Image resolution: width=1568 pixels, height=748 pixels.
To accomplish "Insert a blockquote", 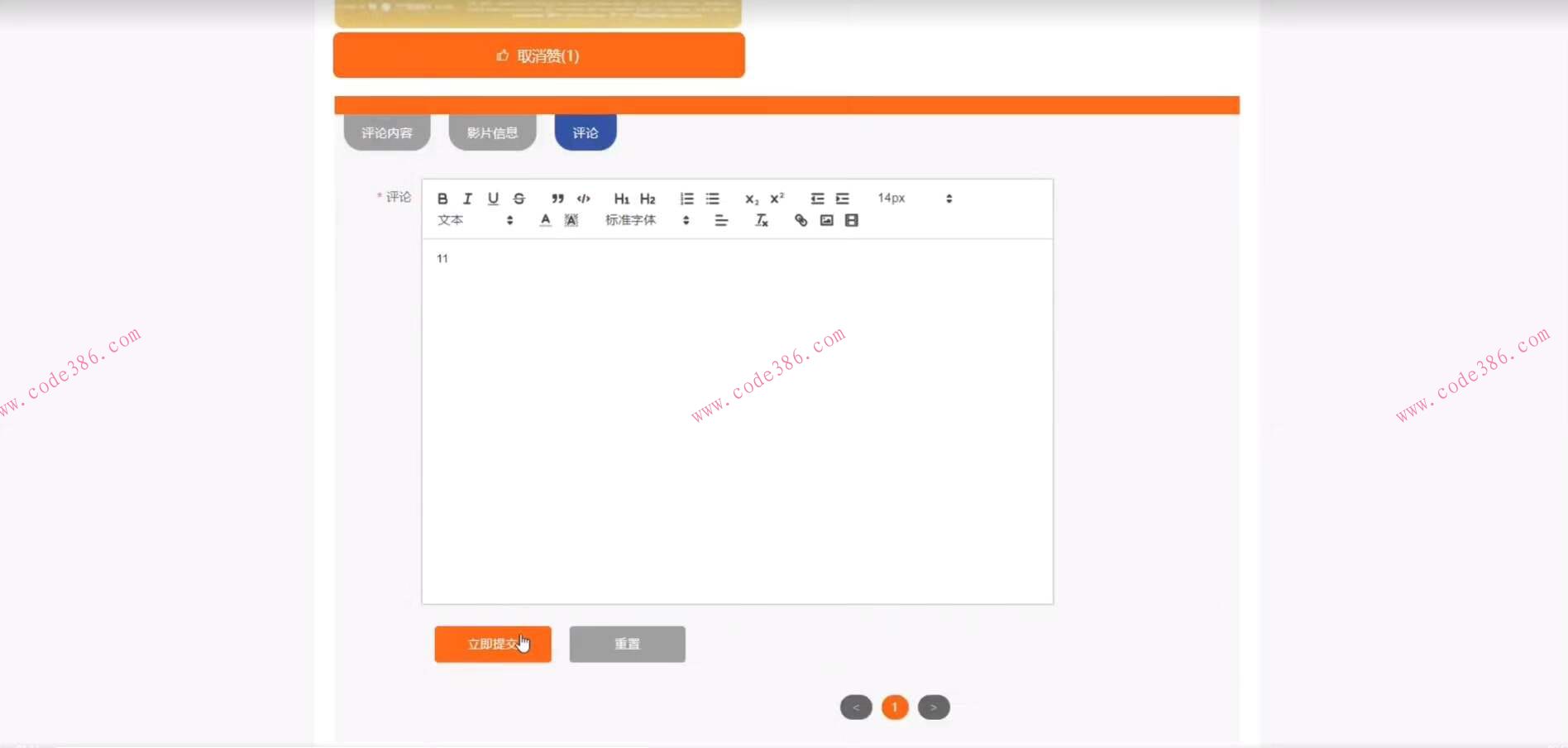I will coord(557,199).
